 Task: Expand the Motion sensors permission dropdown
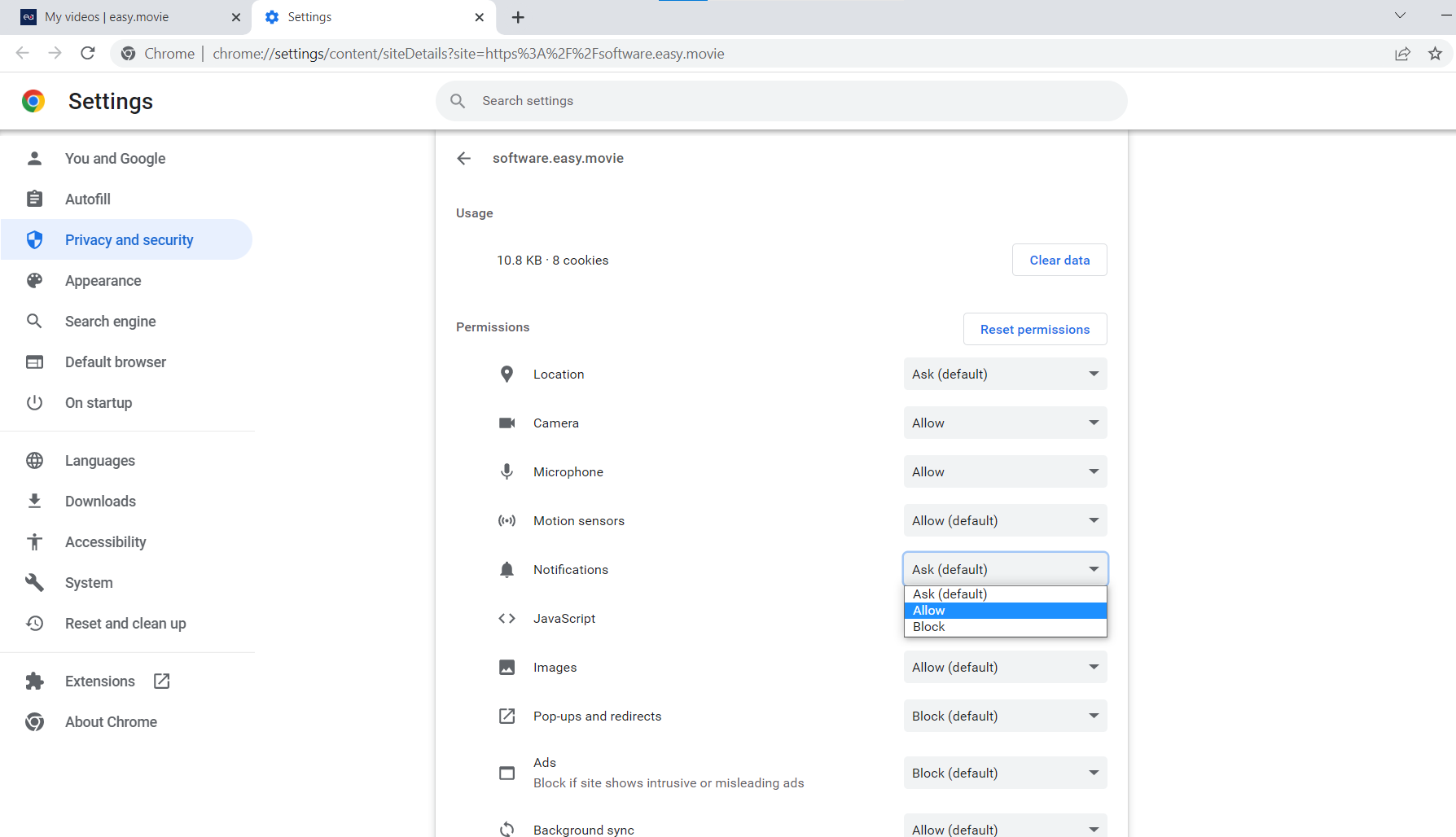click(x=1005, y=520)
